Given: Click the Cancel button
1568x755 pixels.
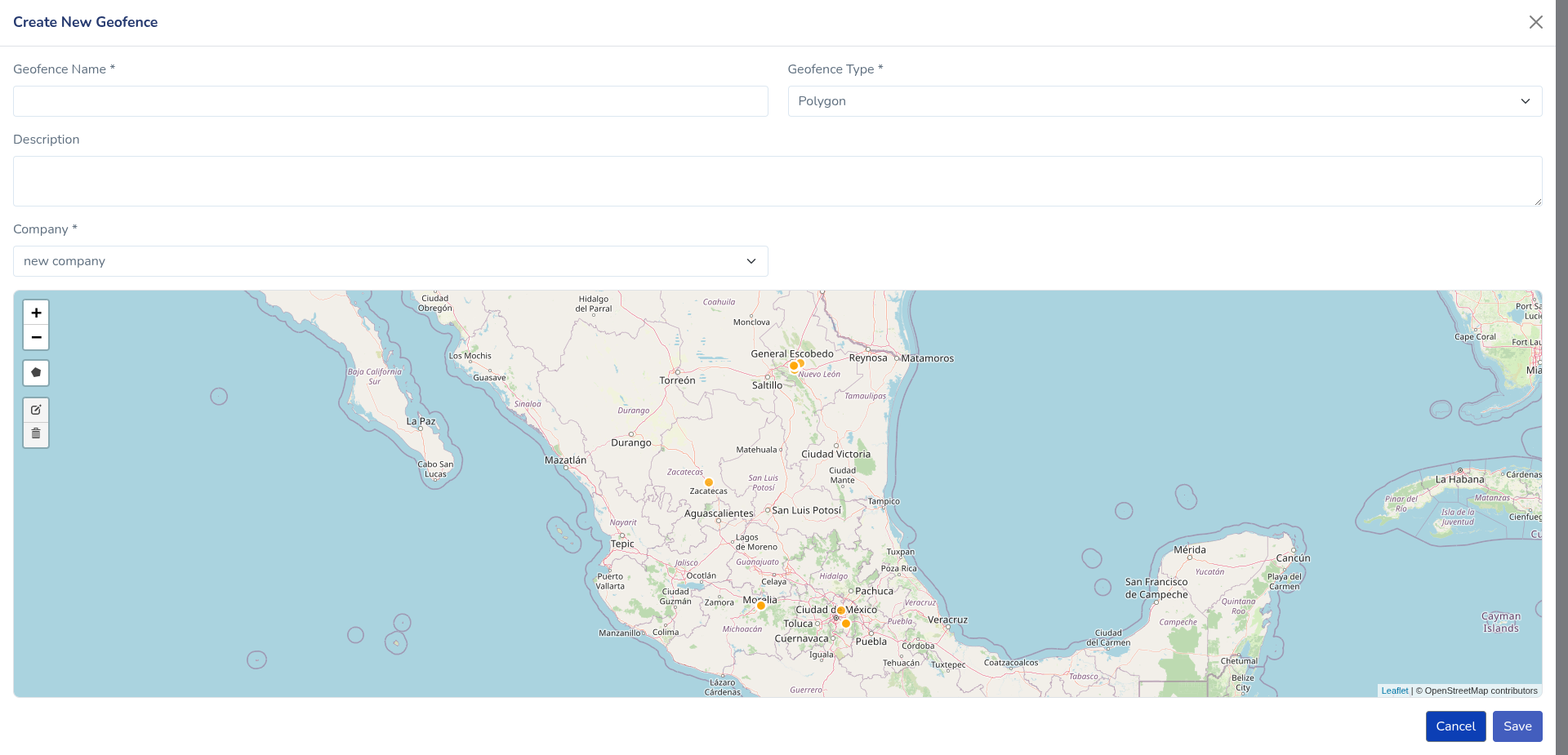Looking at the screenshot, I should point(1456,726).
